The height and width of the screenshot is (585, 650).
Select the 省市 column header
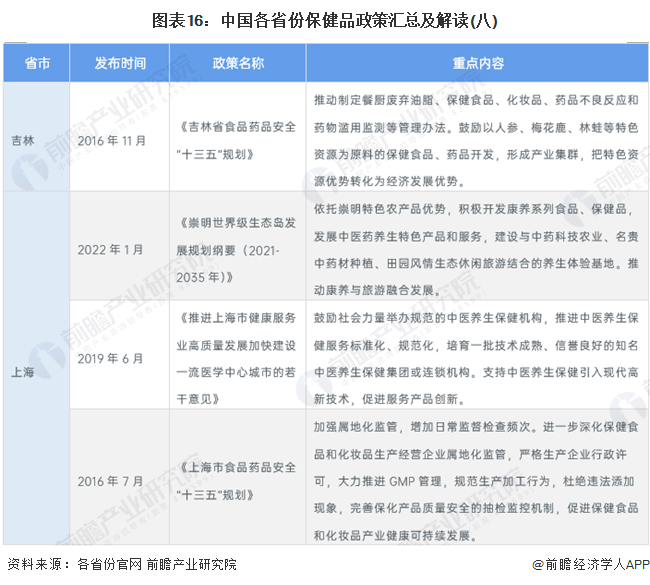tap(37, 63)
